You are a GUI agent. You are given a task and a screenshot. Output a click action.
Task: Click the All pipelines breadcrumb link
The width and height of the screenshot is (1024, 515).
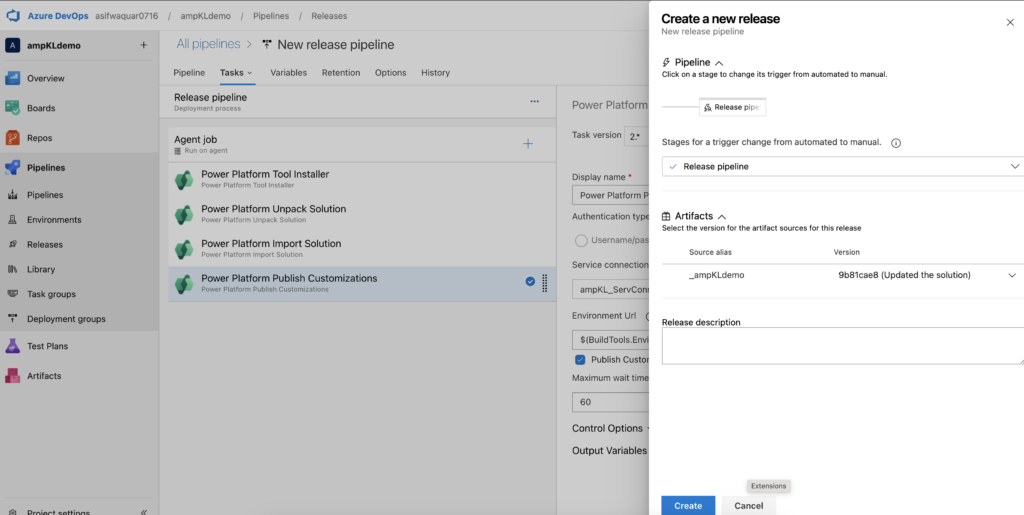click(208, 44)
